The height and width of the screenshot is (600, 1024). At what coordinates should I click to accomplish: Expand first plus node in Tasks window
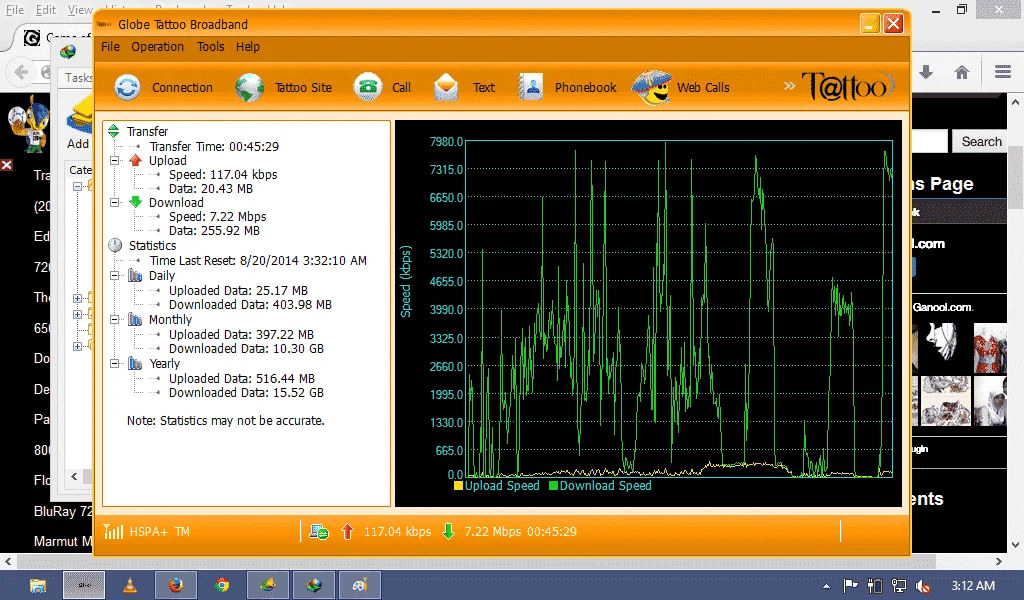(x=77, y=298)
